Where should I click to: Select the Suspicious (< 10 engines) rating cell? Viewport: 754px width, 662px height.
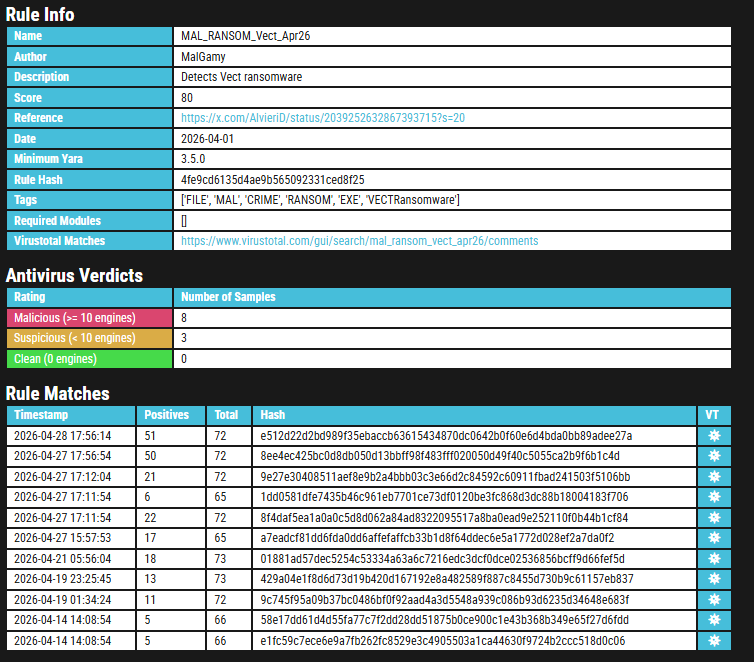click(89, 338)
